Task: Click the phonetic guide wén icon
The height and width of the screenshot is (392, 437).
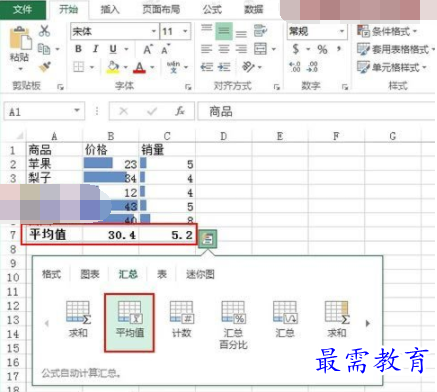Action: [x=173, y=67]
